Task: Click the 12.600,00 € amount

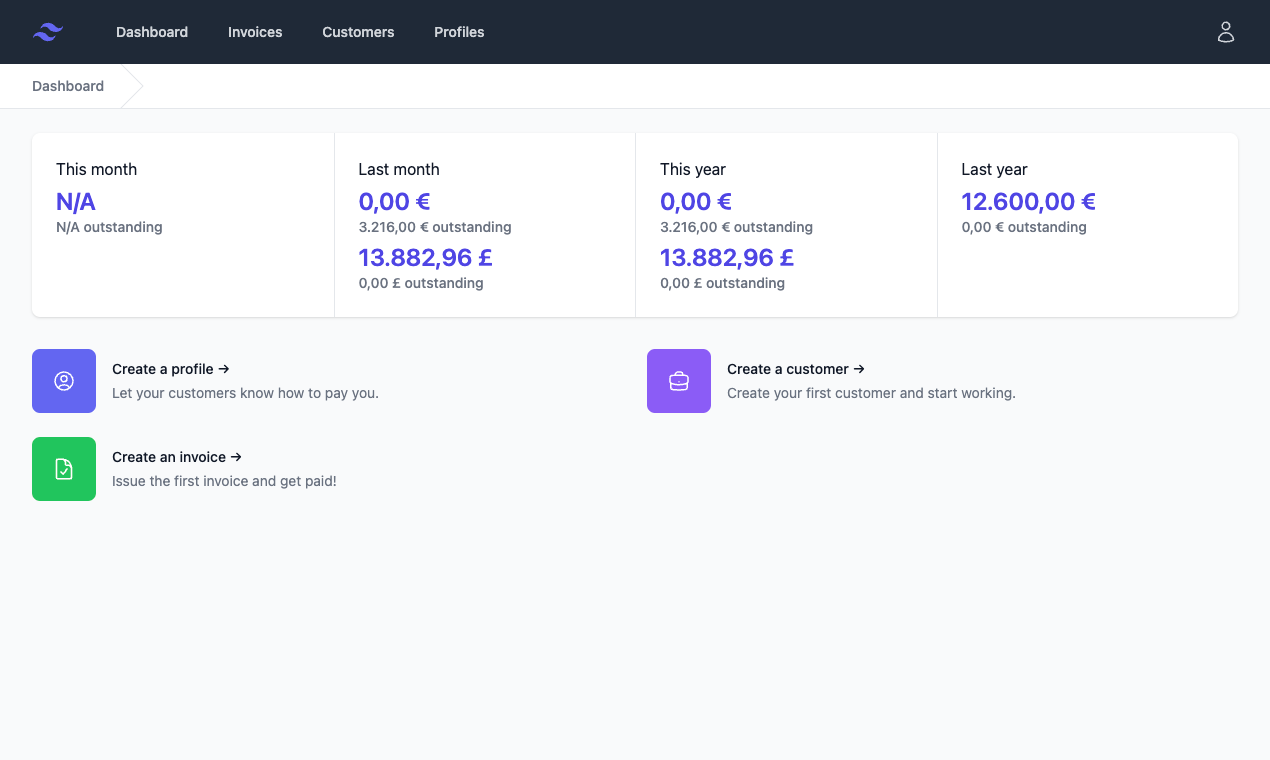Action: click(x=1028, y=202)
